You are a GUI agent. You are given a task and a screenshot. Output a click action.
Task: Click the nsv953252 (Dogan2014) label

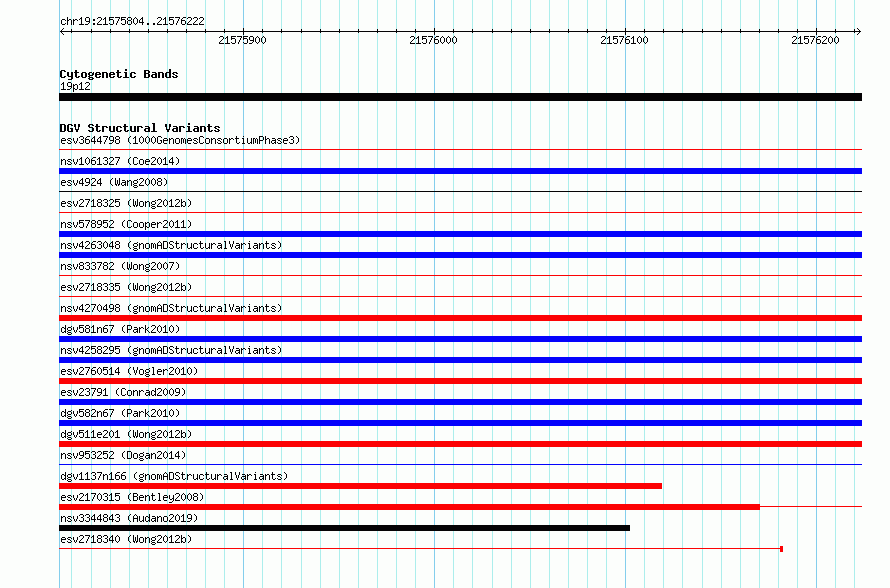click(123, 455)
